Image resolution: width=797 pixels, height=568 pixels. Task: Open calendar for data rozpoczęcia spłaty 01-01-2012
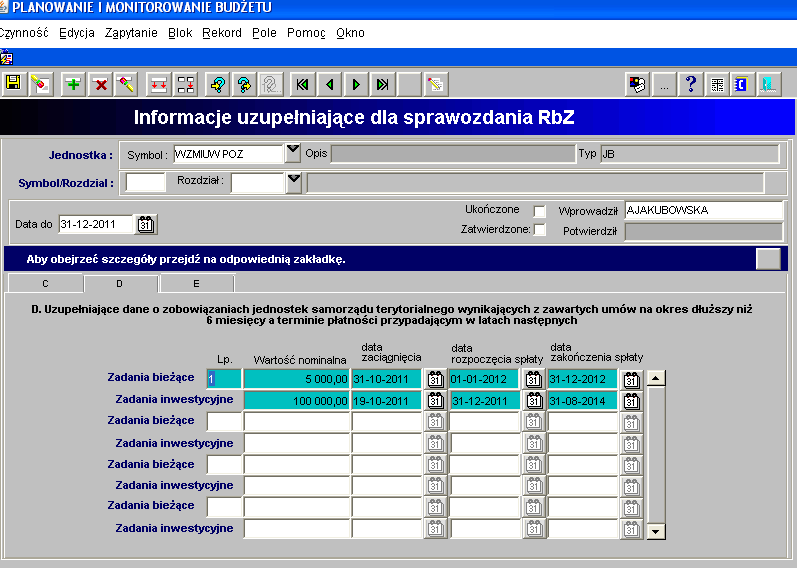pos(533,379)
